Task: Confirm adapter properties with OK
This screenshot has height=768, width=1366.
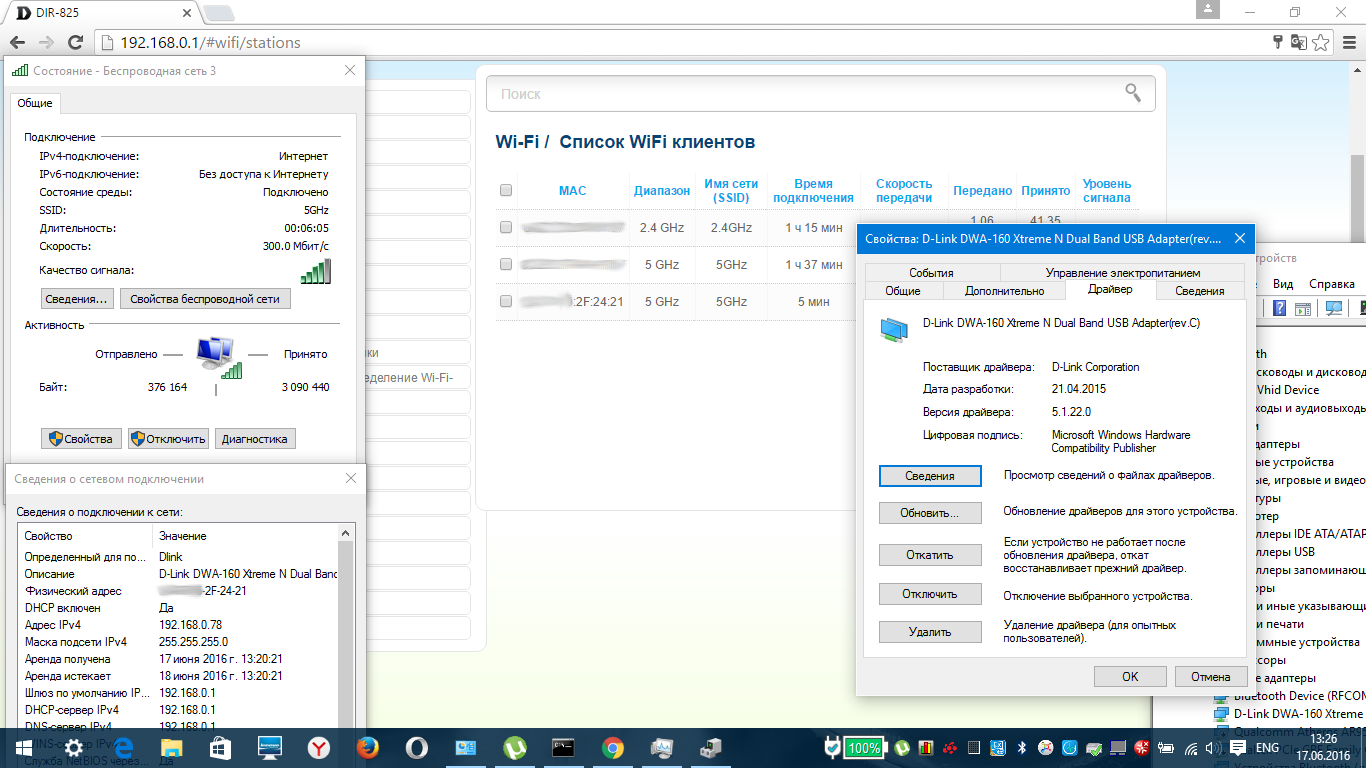Action: click(1130, 677)
